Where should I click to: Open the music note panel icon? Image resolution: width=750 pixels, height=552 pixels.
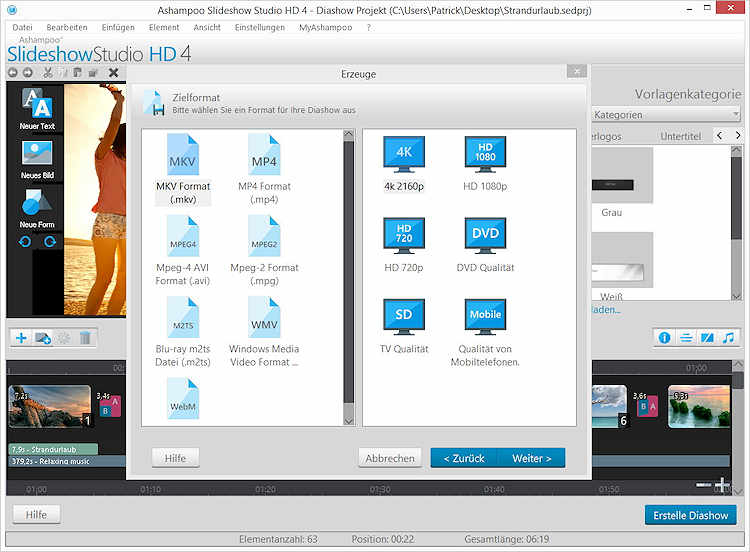728,338
